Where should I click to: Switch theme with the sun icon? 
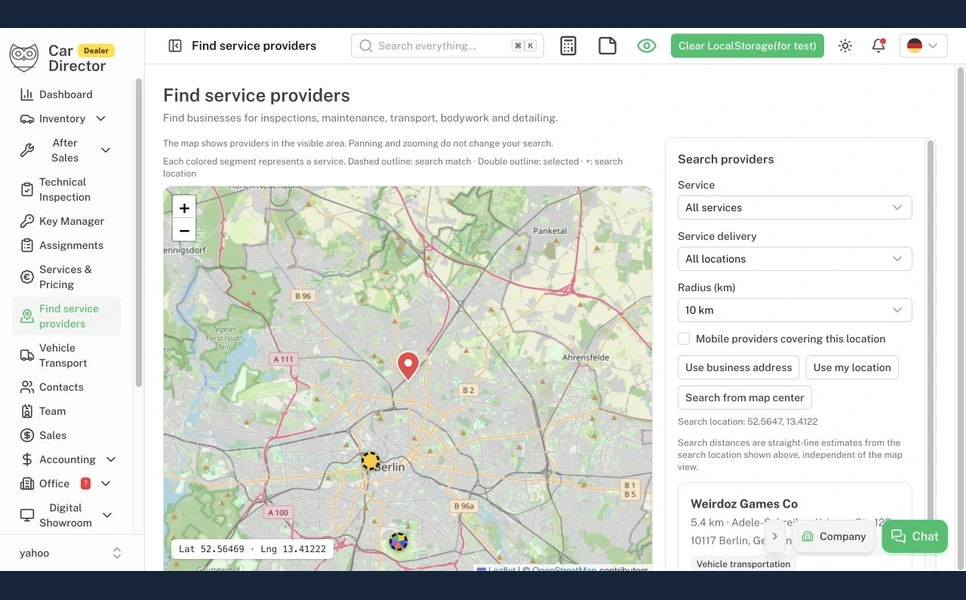(845, 46)
